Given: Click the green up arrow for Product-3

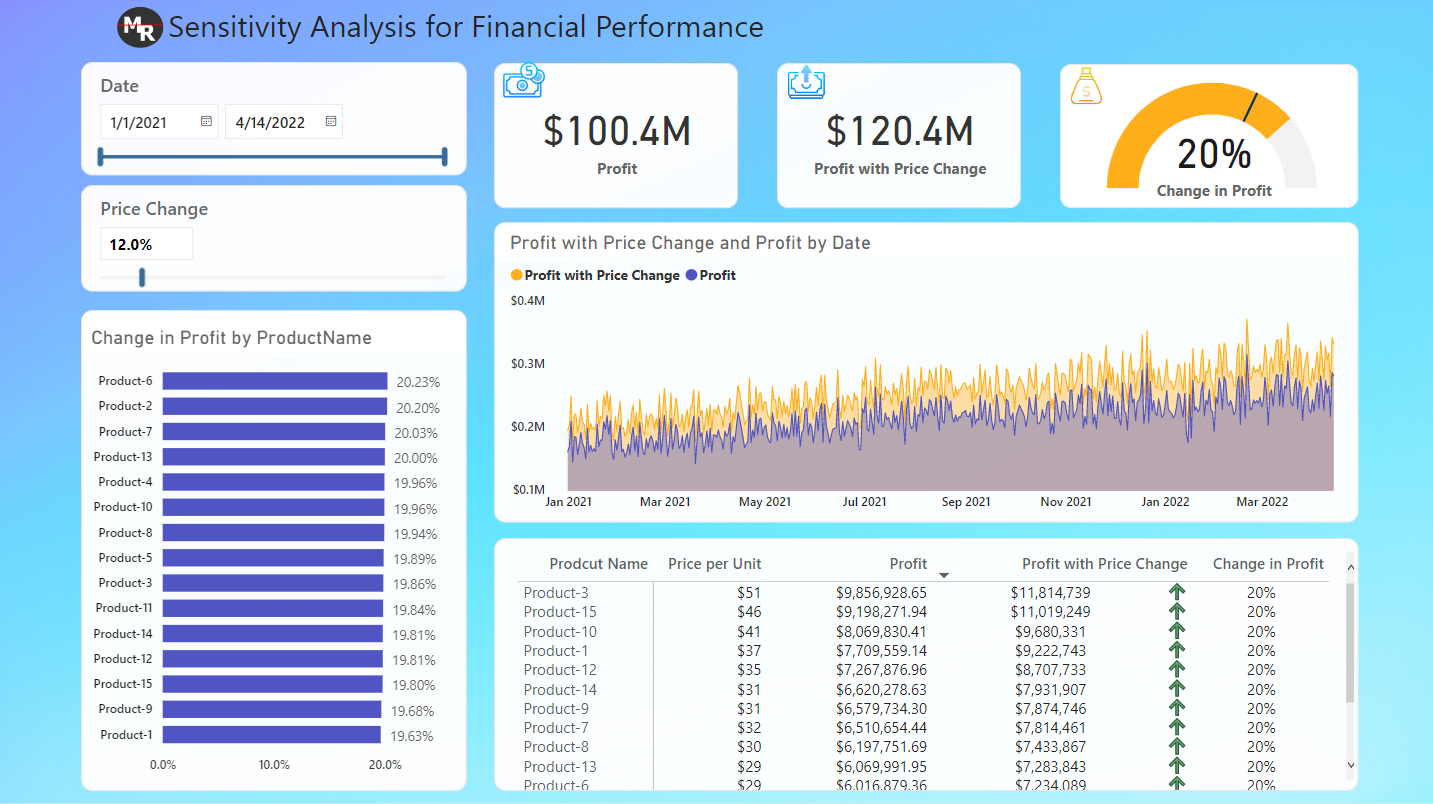Looking at the screenshot, I should (1177, 592).
